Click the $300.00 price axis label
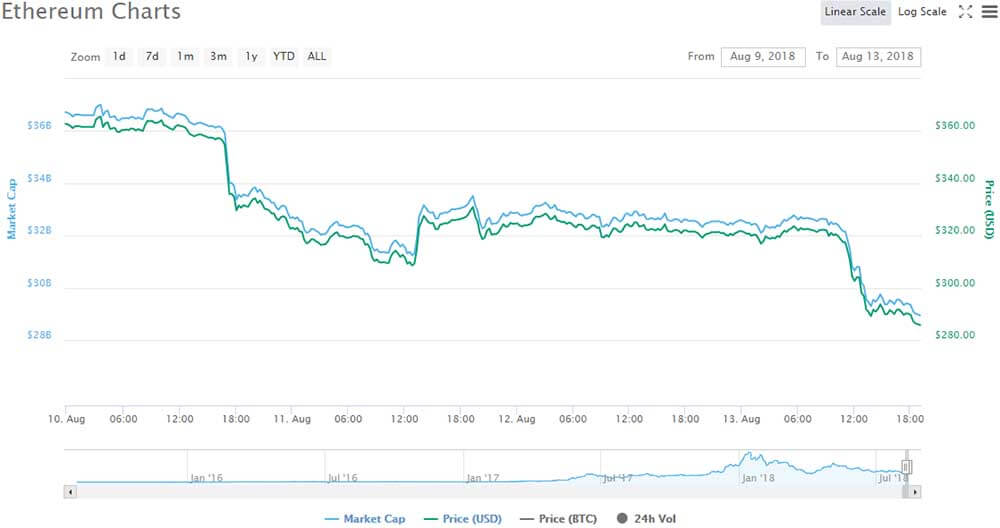This screenshot has width=1000, height=528. (955, 283)
